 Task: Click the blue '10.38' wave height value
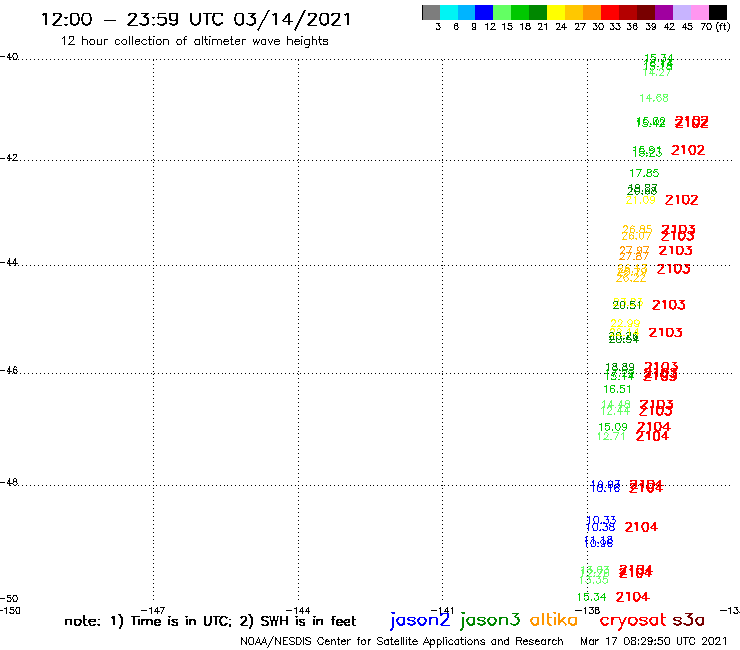pyautogui.click(x=601, y=527)
